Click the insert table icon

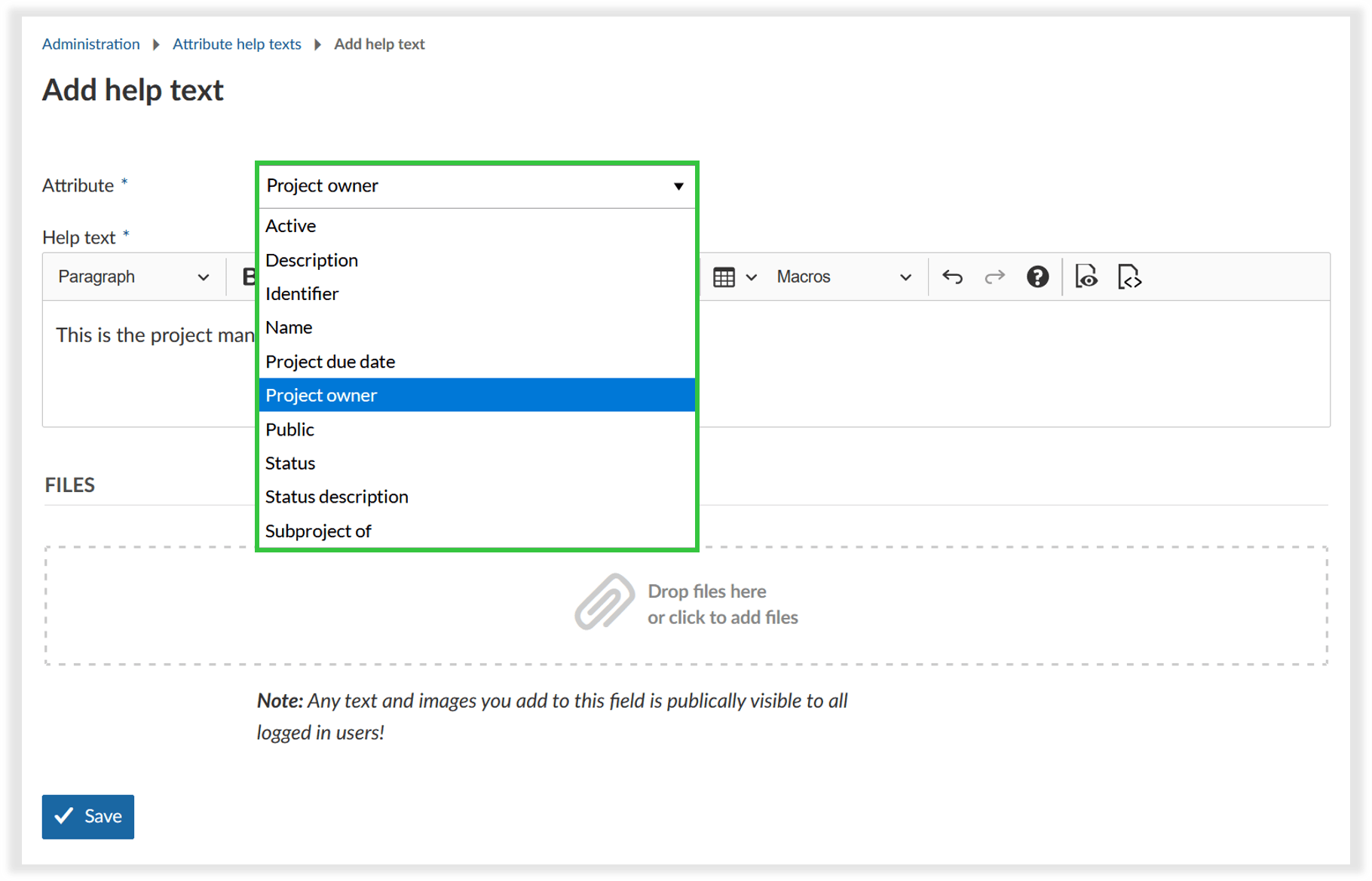[x=724, y=277]
